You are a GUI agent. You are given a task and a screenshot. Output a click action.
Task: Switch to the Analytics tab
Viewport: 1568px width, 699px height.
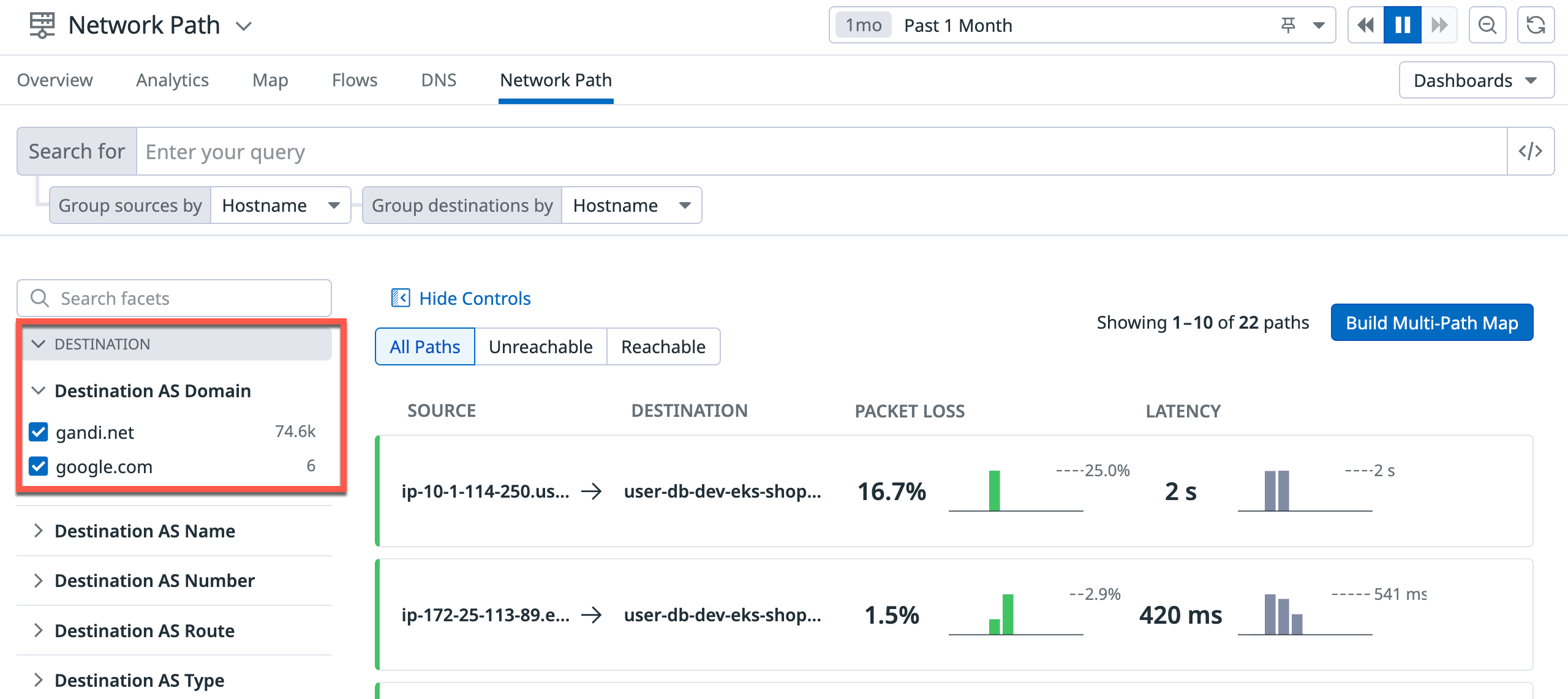tap(172, 80)
